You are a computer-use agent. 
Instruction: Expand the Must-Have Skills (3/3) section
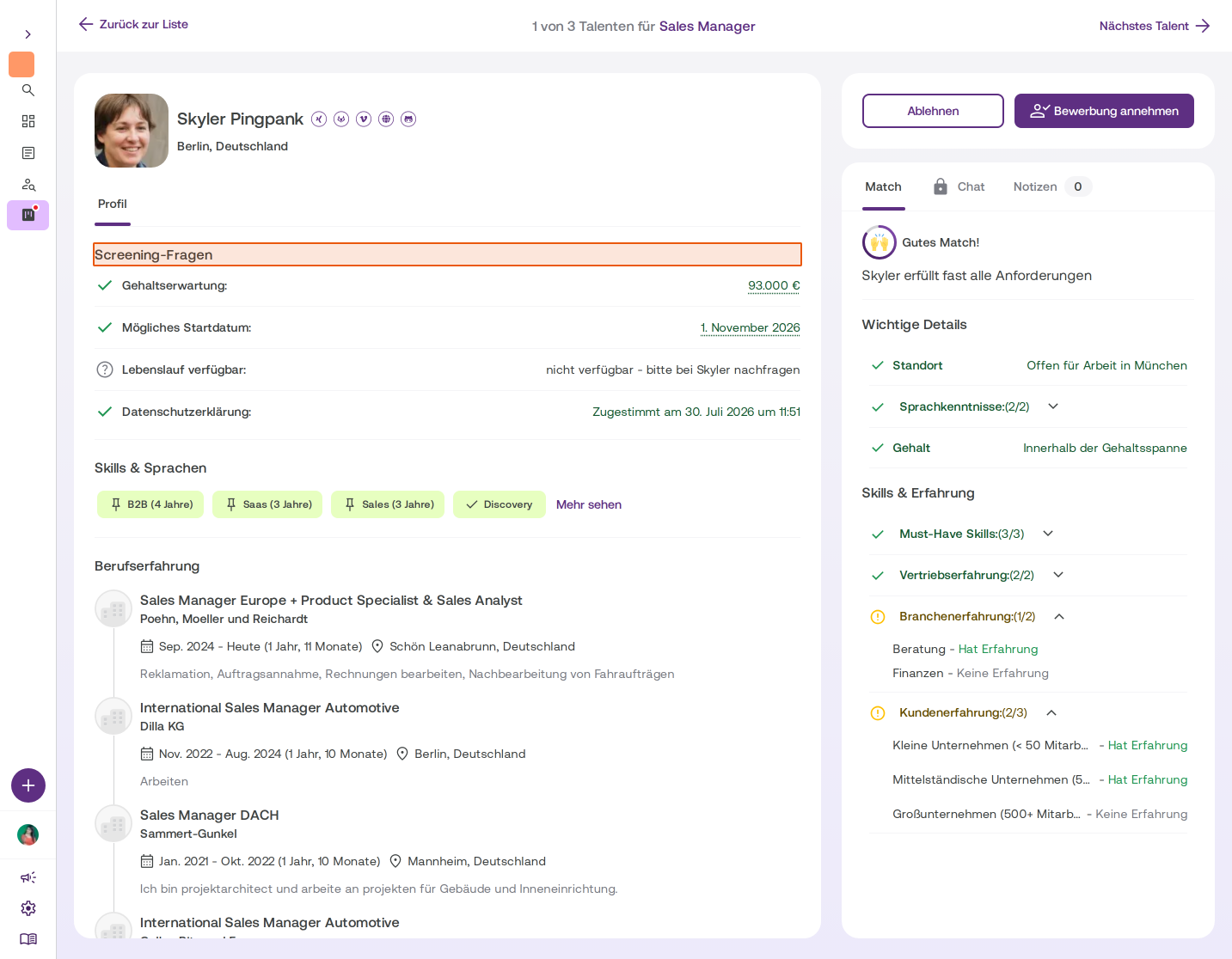click(1048, 534)
